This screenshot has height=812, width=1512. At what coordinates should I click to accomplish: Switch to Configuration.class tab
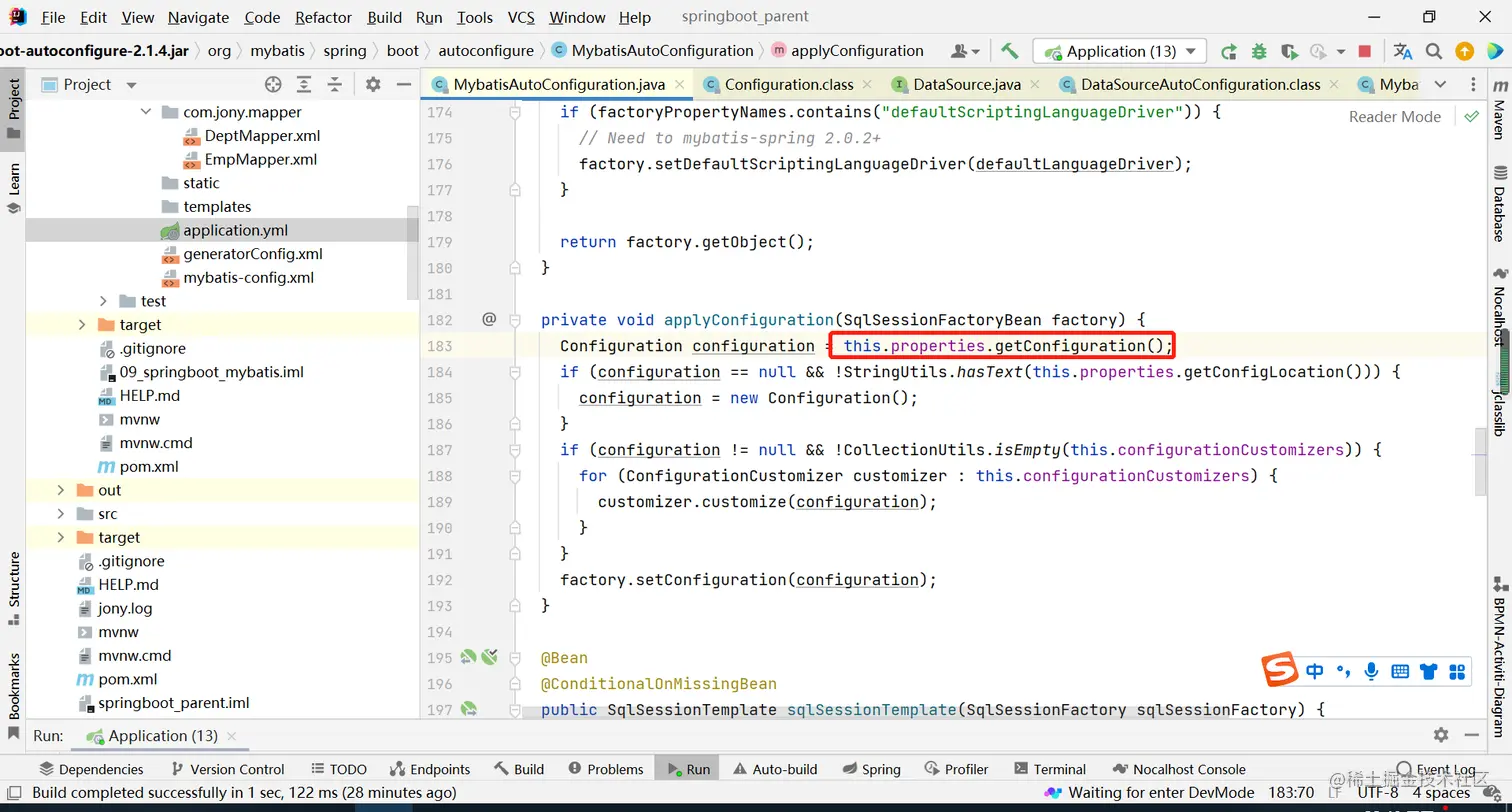788,85
